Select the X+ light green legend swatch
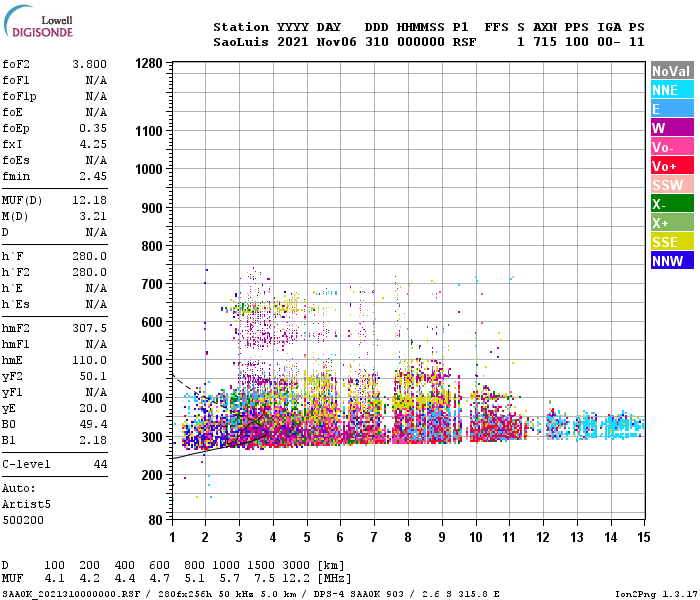 tap(672, 223)
